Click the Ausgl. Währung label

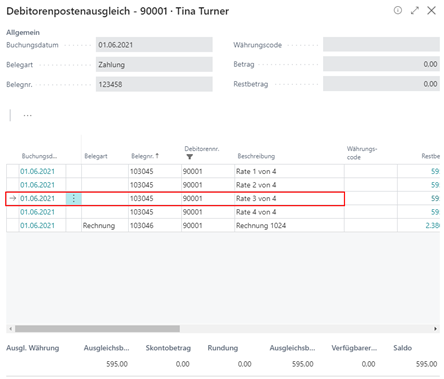coord(33,348)
